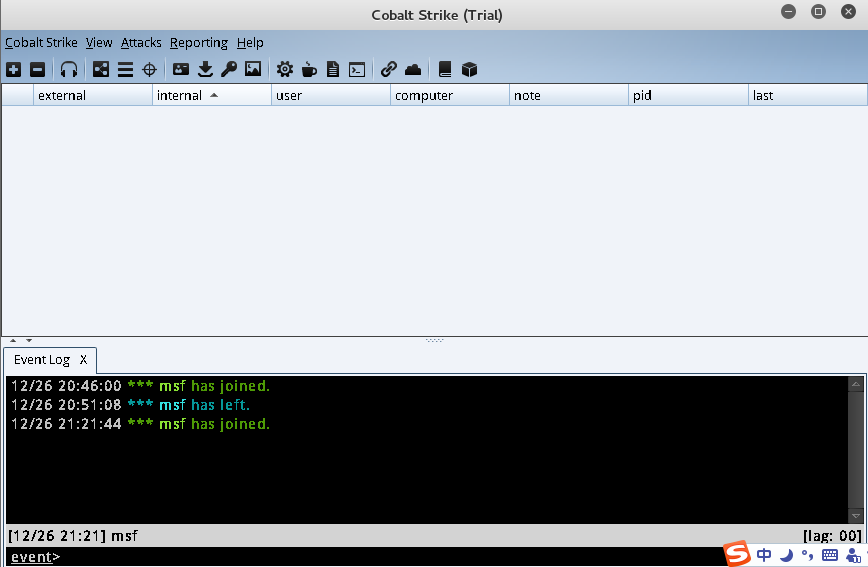
Task: Click the gear payload generator icon
Action: click(x=285, y=69)
